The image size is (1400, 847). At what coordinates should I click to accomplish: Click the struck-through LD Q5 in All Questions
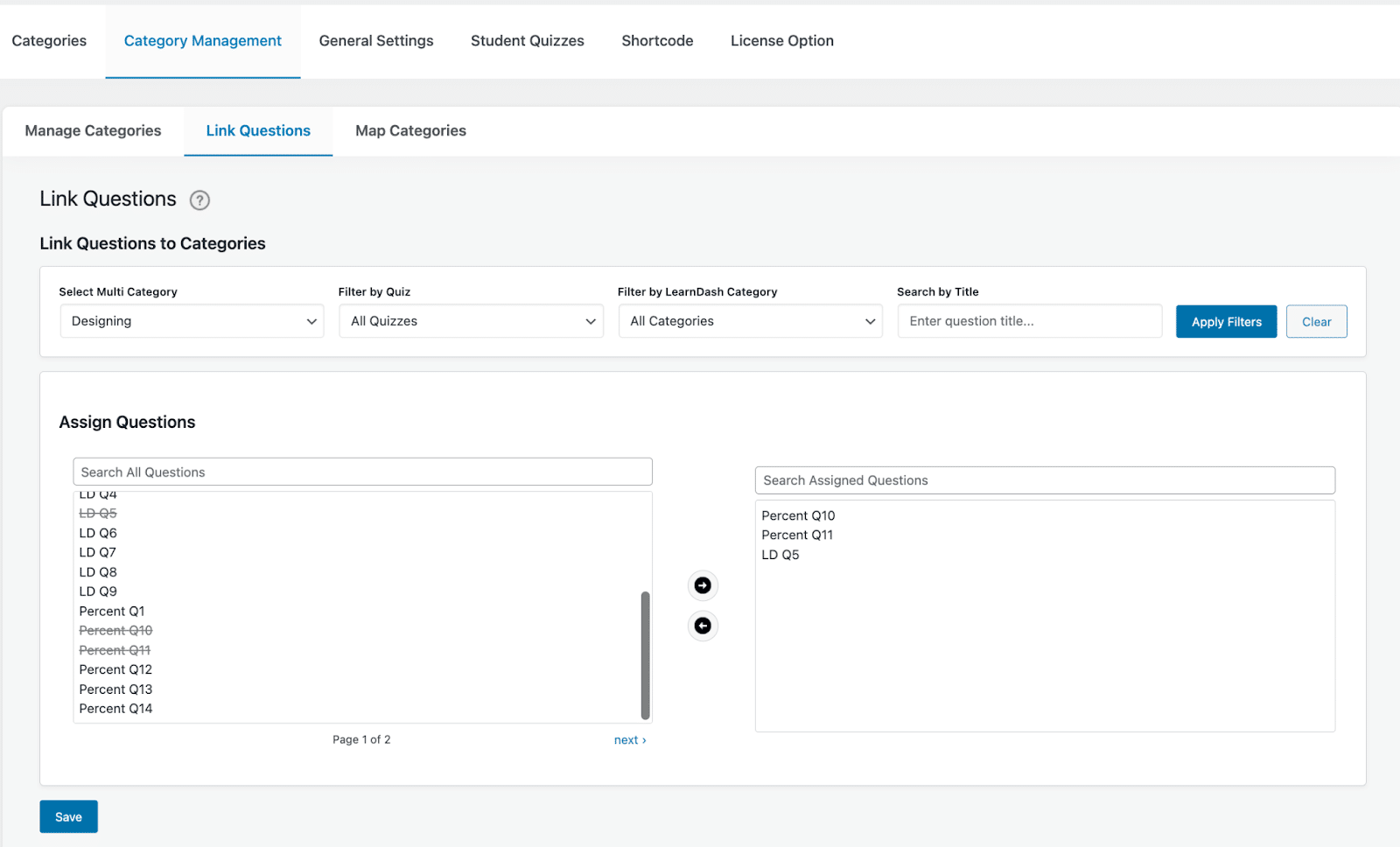pyautogui.click(x=98, y=514)
